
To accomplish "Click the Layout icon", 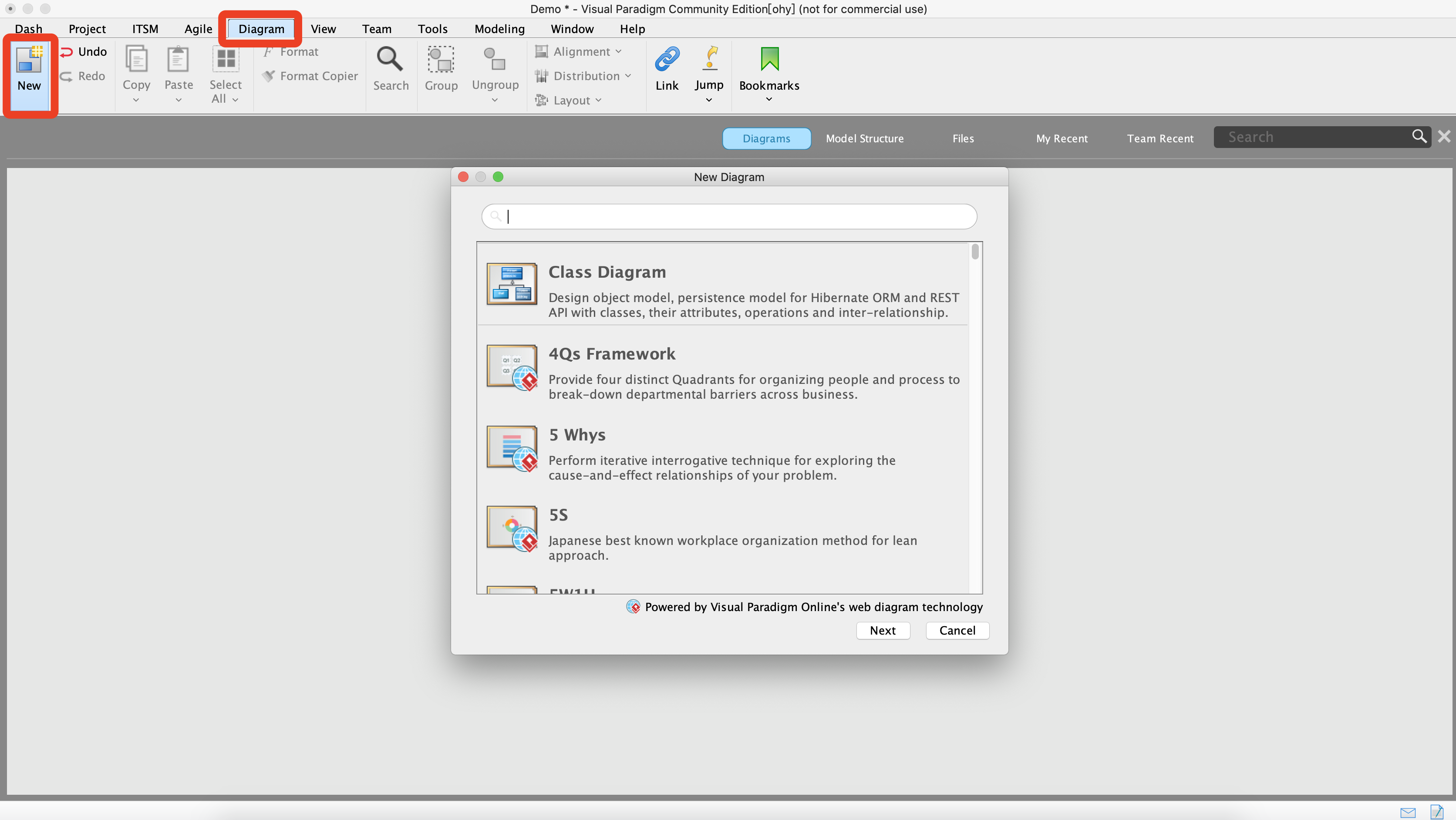I will pos(542,100).
